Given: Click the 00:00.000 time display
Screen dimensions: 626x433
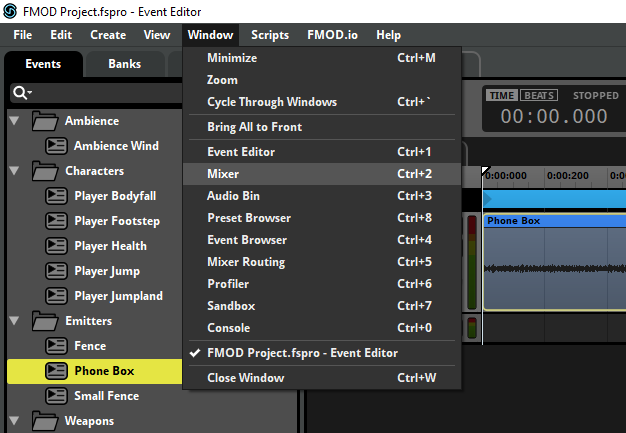Looking at the screenshot, I should [554, 117].
